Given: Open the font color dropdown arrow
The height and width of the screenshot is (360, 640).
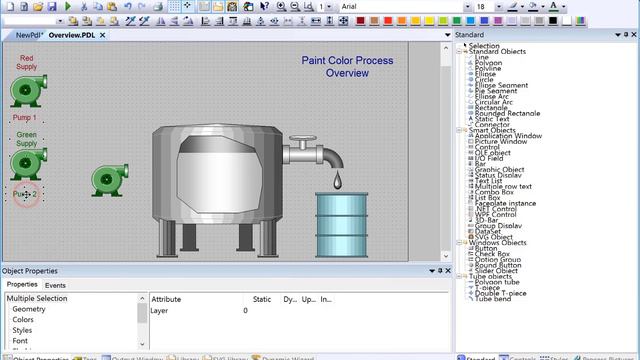Looking at the screenshot, I should tap(564, 7).
